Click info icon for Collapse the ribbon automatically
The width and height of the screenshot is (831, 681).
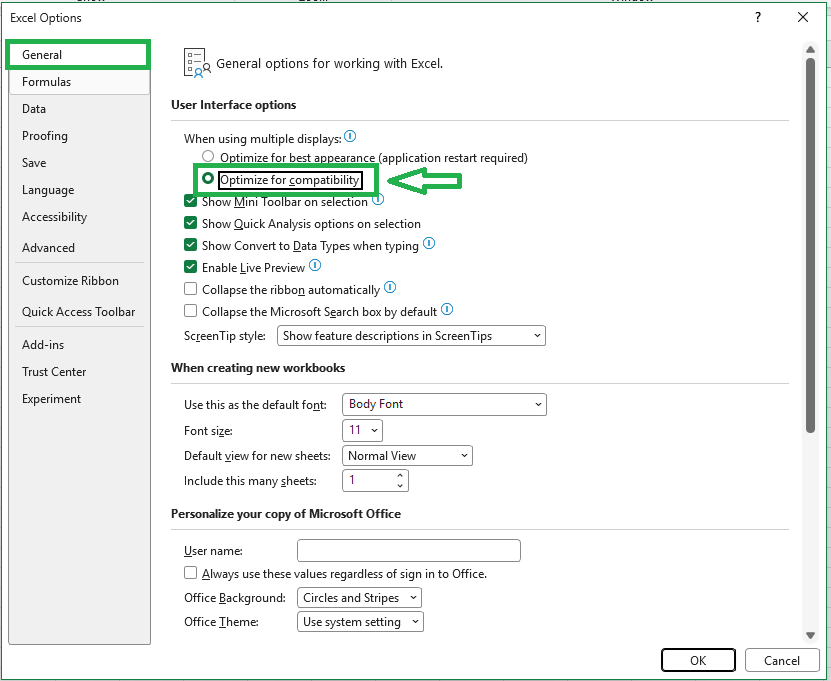click(390, 287)
